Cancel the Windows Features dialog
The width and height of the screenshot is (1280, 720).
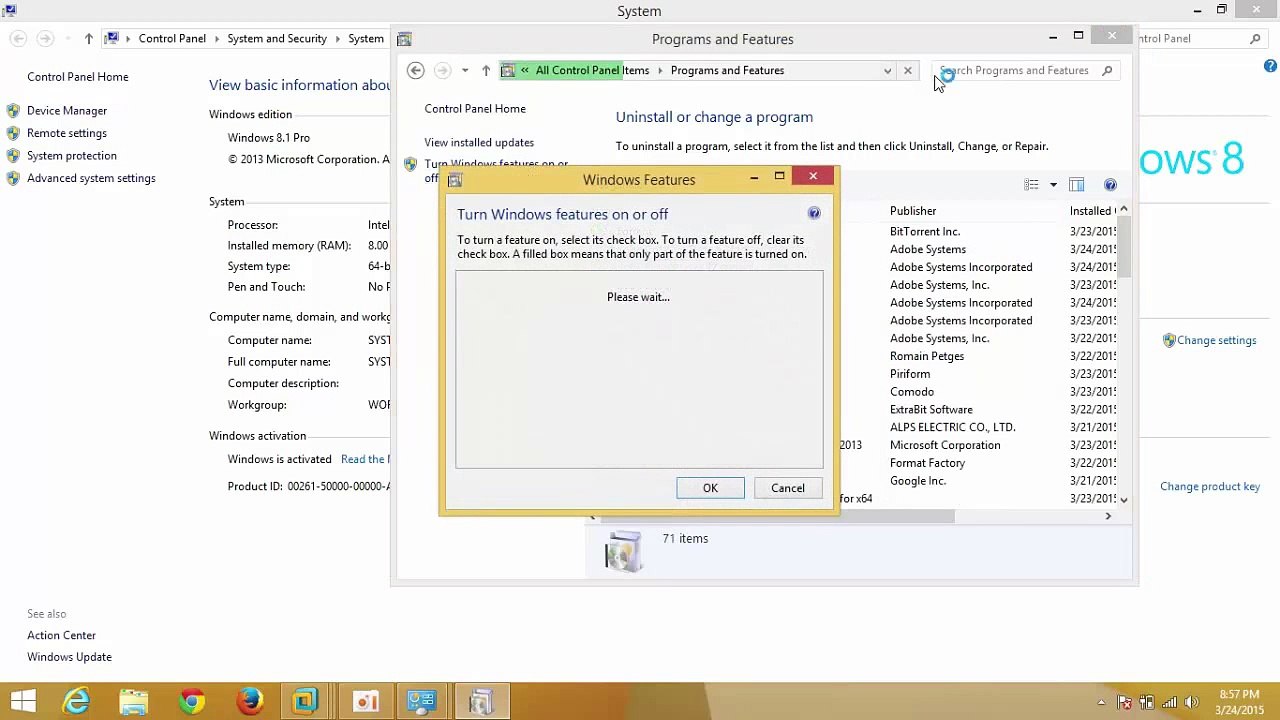[787, 488]
